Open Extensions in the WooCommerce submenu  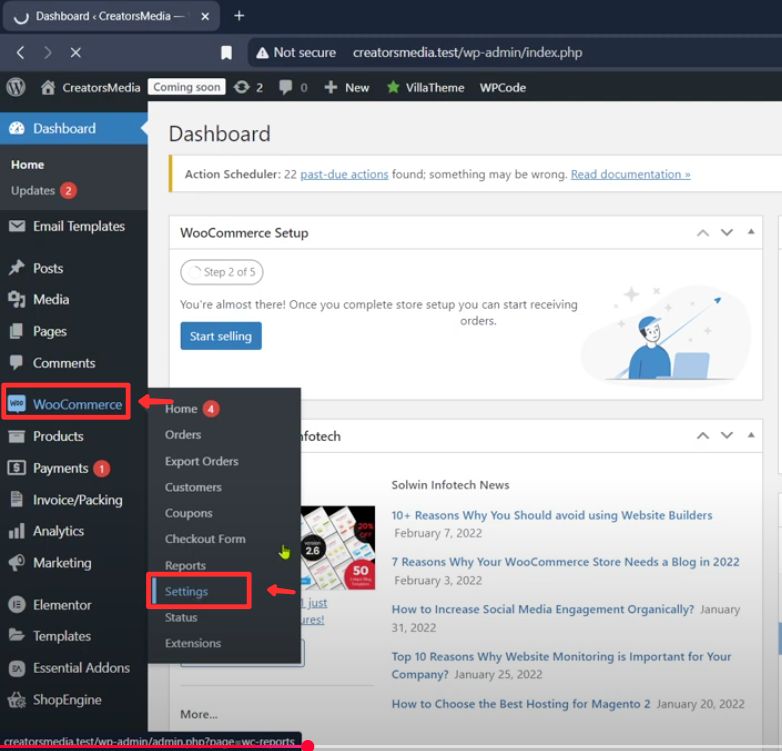click(x=193, y=643)
